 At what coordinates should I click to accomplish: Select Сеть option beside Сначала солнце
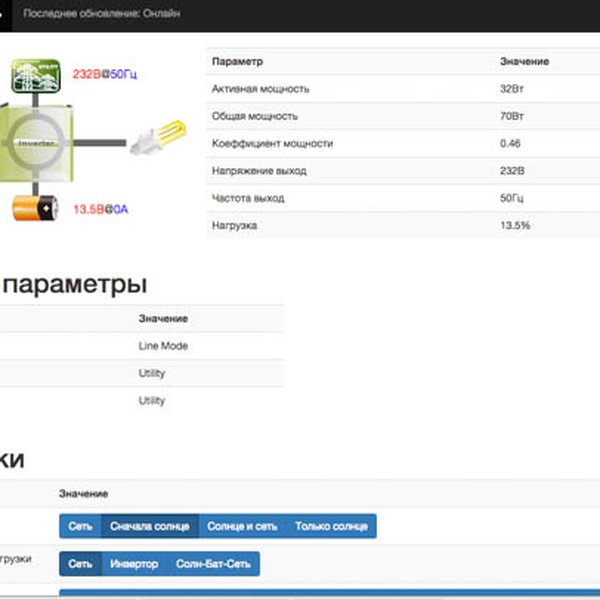click(x=80, y=526)
